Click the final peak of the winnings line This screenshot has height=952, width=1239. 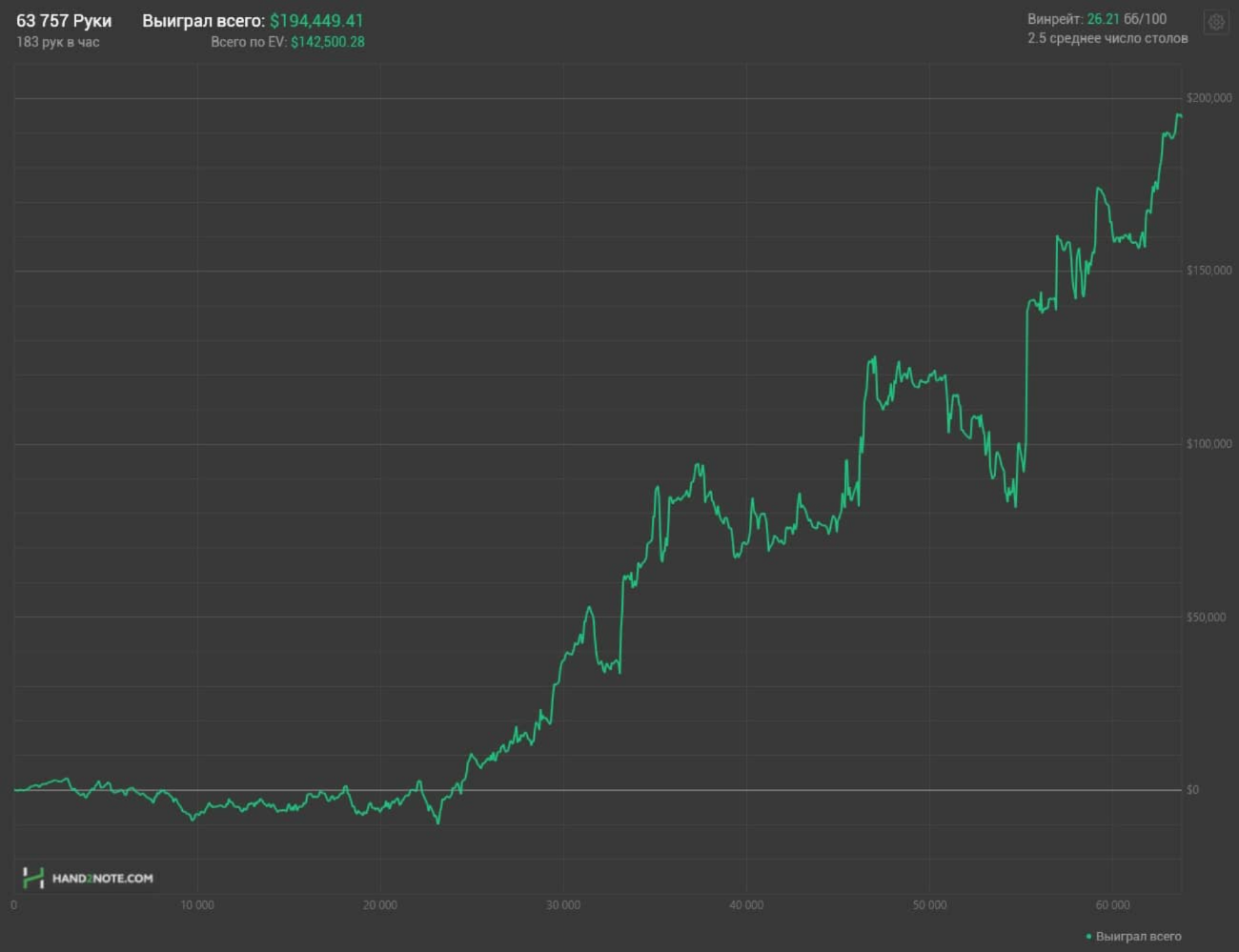coord(1178,114)
